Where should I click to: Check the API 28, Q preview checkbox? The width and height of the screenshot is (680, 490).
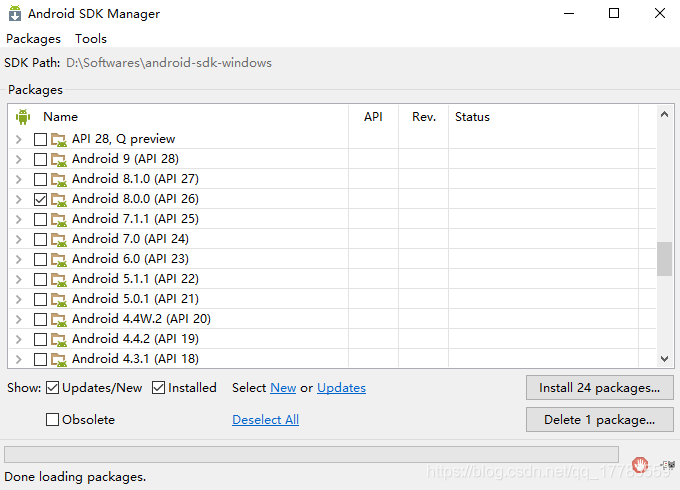[40, 139]
